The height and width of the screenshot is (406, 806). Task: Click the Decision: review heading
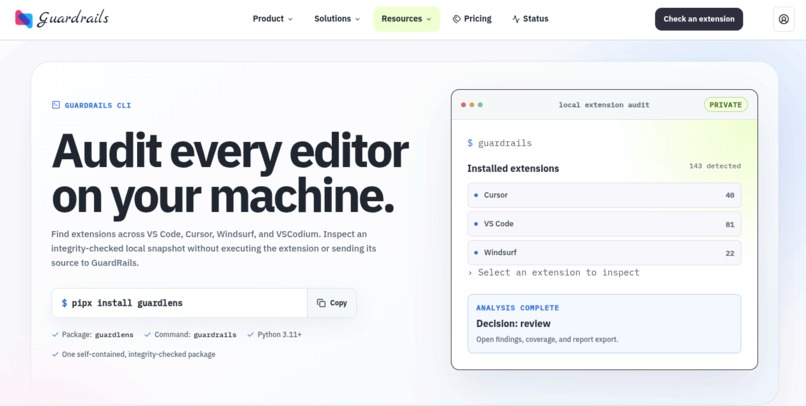pyautogui.click(x=513, y=324)
